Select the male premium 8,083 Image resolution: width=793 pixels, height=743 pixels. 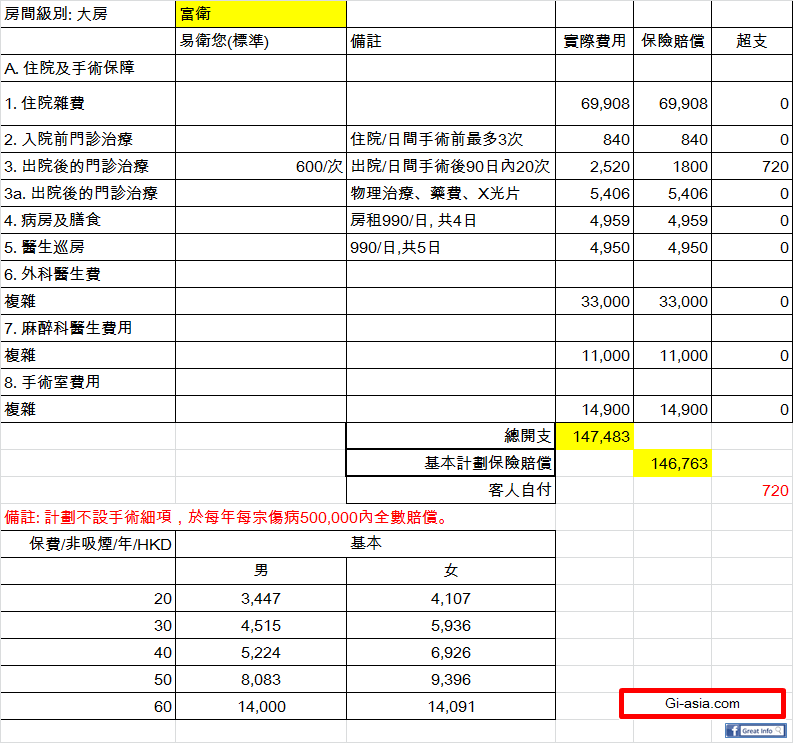(x=261, y=679)
